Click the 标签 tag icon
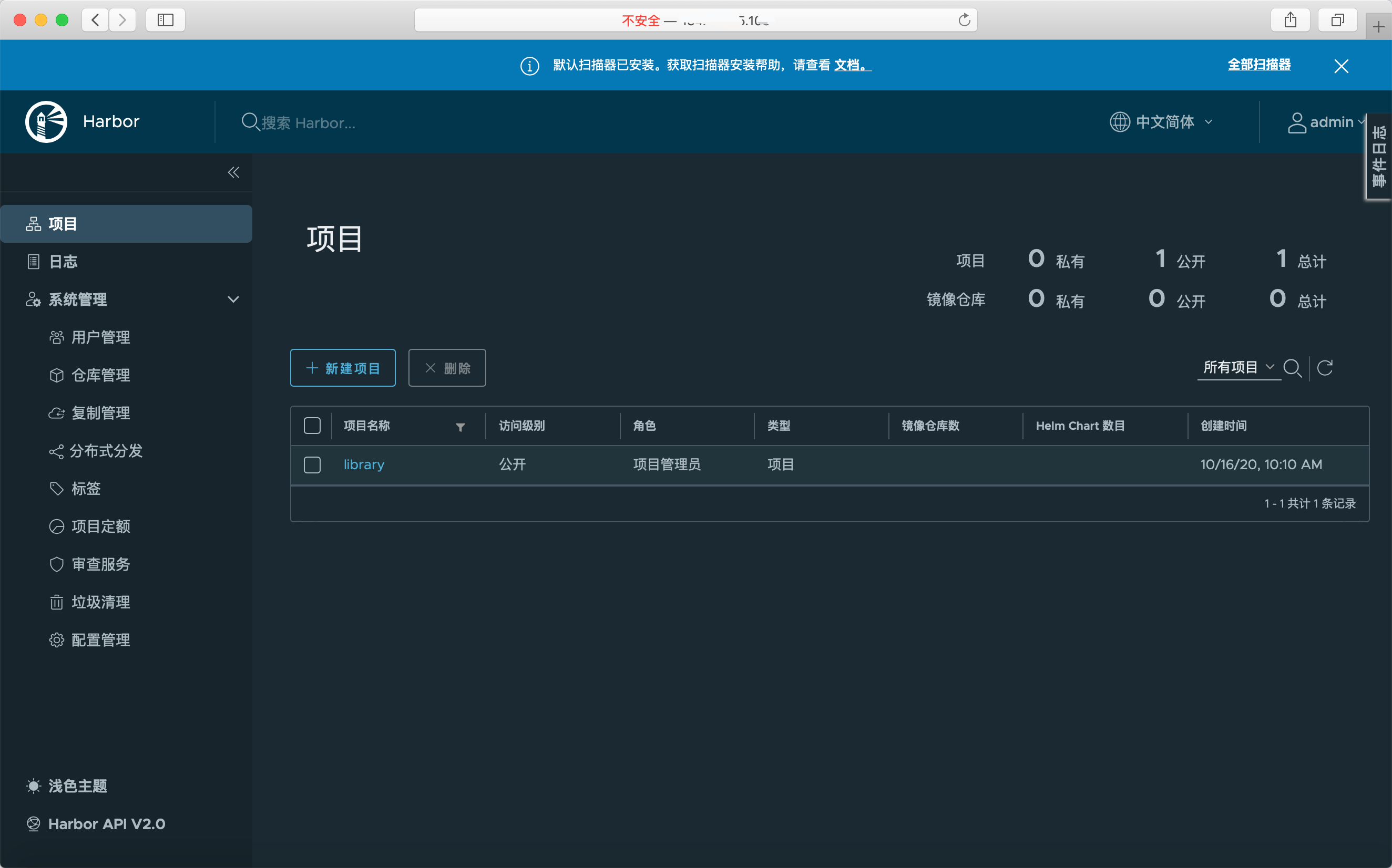 point(56,489)
